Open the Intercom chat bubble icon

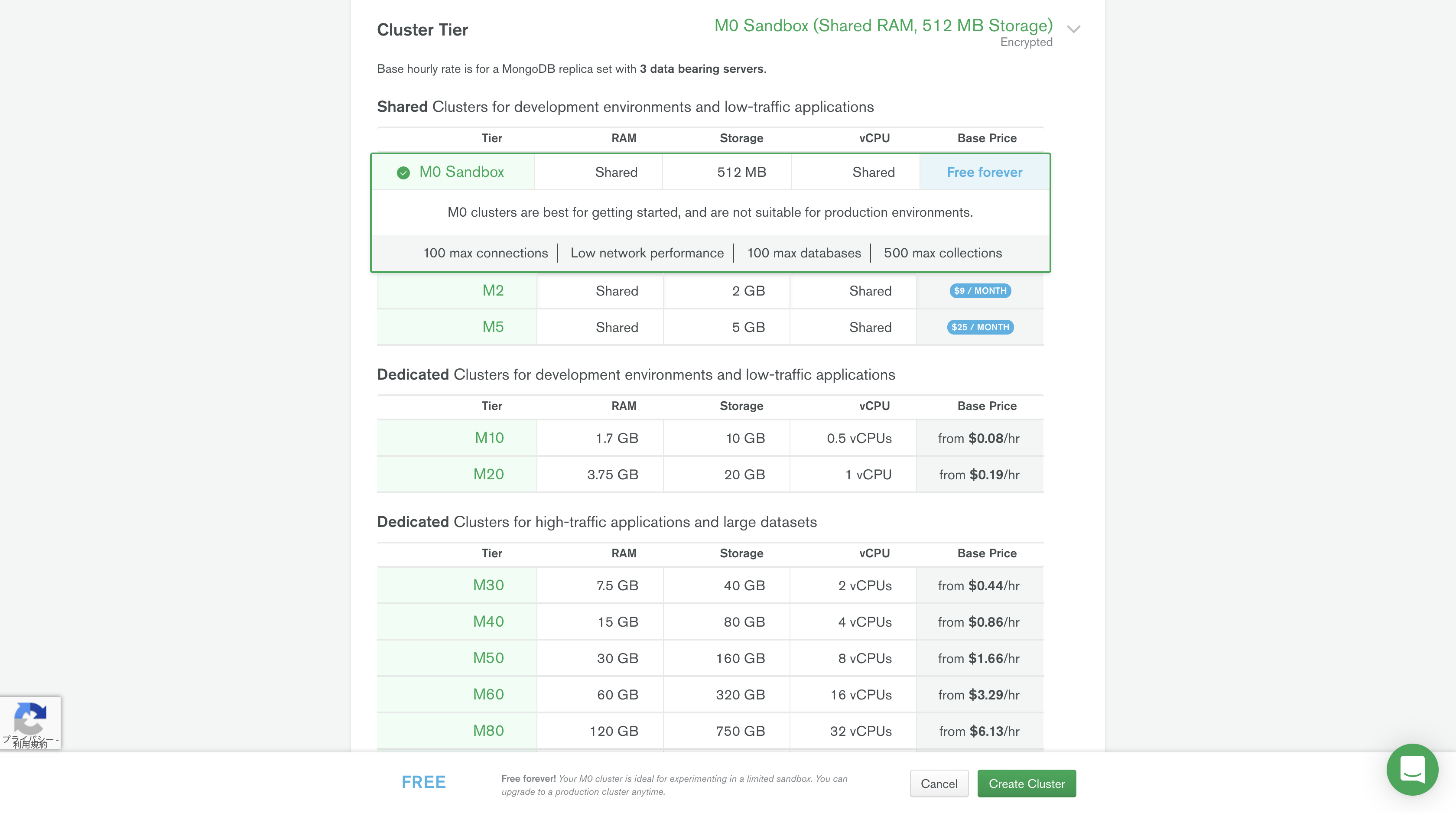click(1412, 770)
